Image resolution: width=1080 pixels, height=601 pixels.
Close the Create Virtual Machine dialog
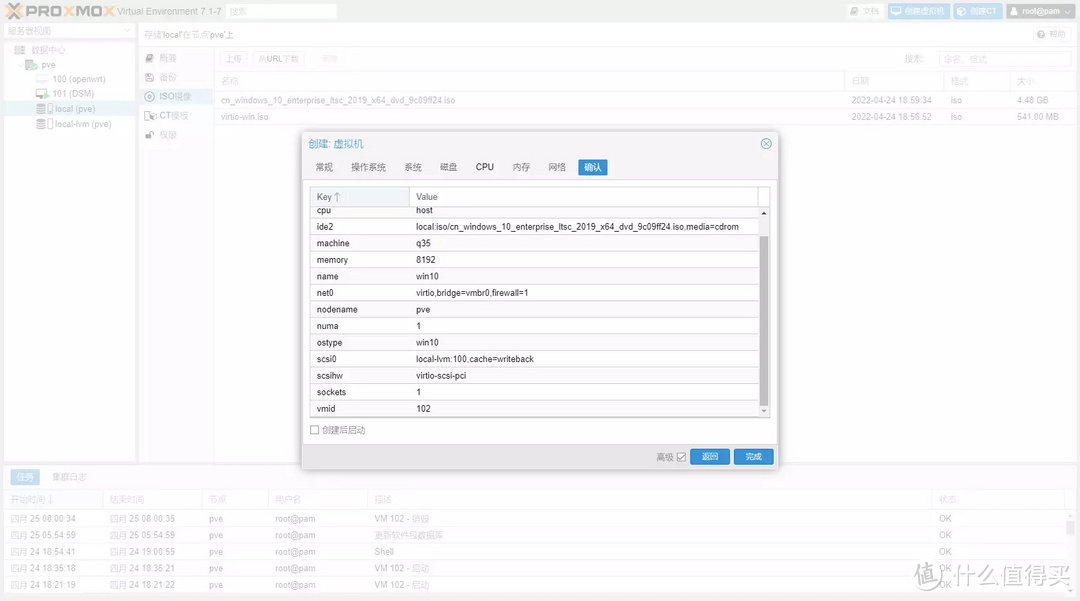coord(766,144)
